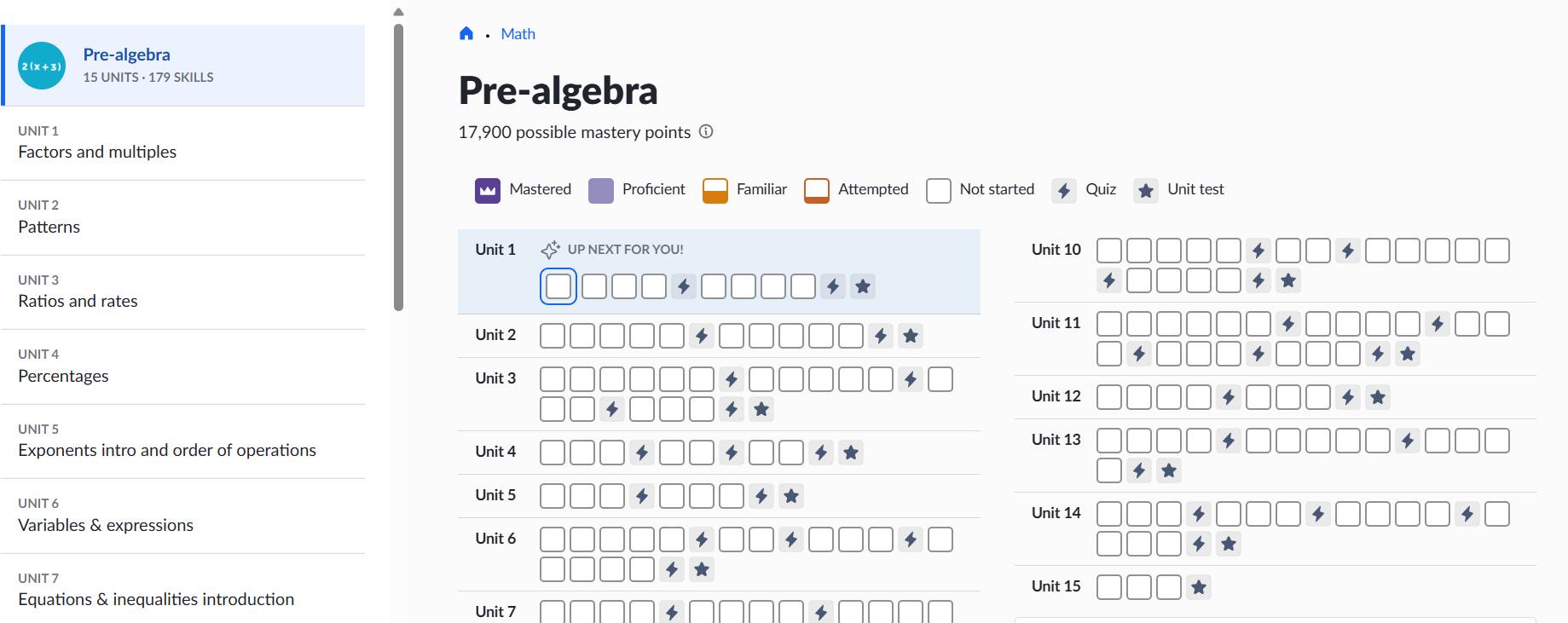The width and height of the screenshot is (1568, 623).
Task: Click the Pre-algebra course icon in sidebar
Action: point(42,66)
